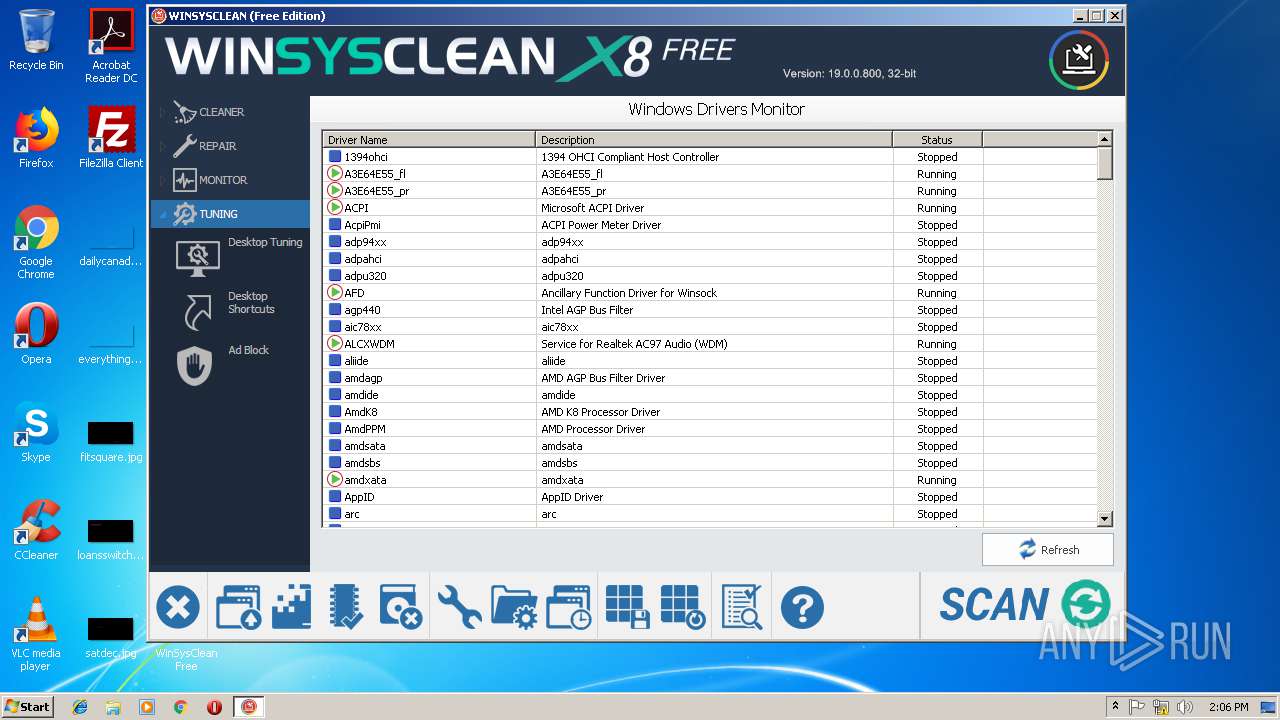Open Windows Explorer folder in taskbar
The width and height of the screenshot is (1280, 720).
(113, 707)
